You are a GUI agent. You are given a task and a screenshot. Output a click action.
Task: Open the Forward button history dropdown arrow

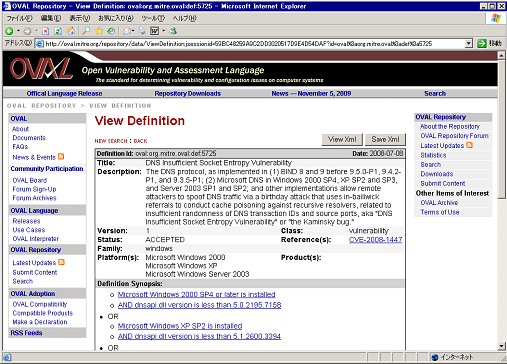(x=36, y=31)
